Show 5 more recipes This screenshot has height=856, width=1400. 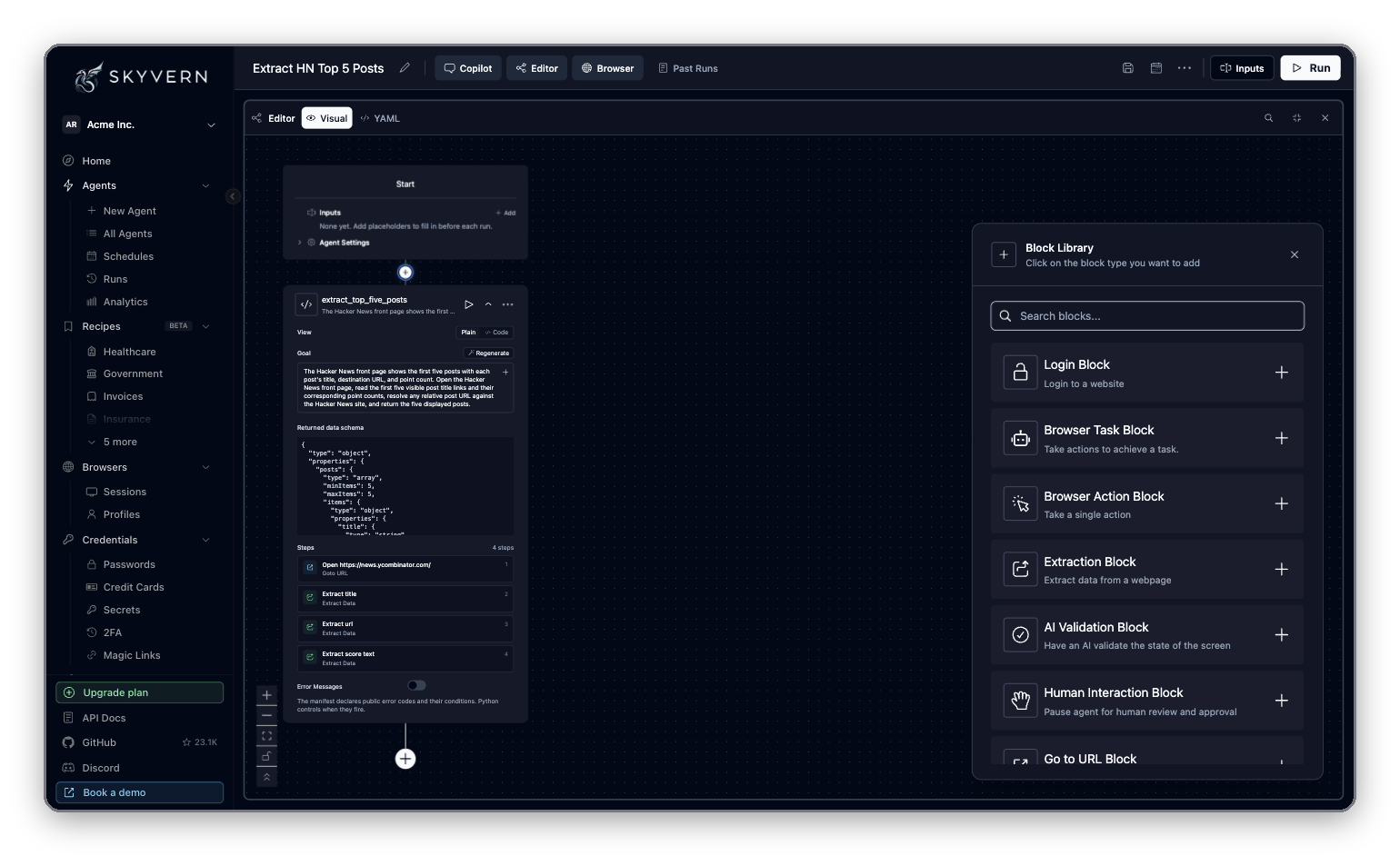(120, 442)
